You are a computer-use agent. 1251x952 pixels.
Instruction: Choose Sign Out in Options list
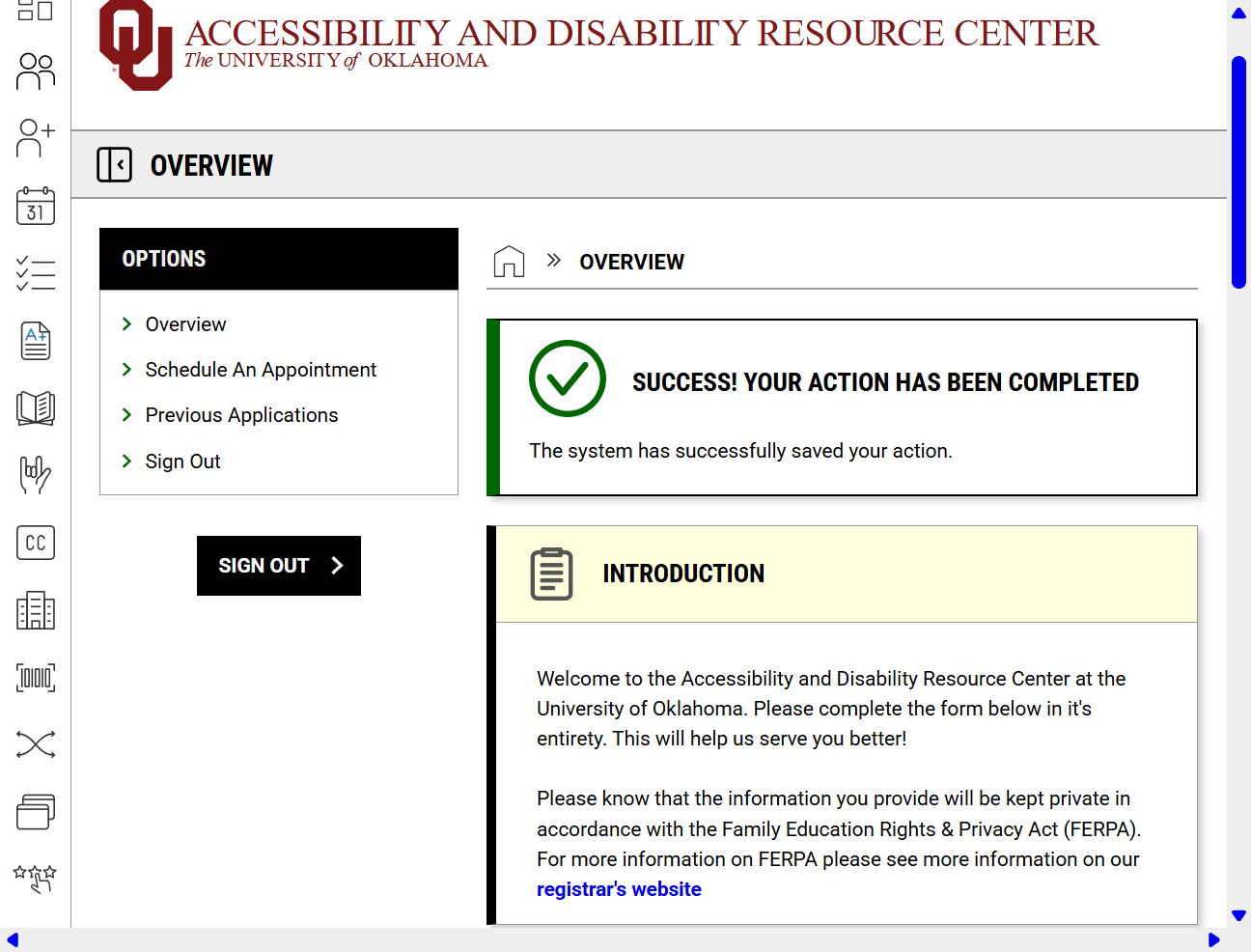point(182,462)
